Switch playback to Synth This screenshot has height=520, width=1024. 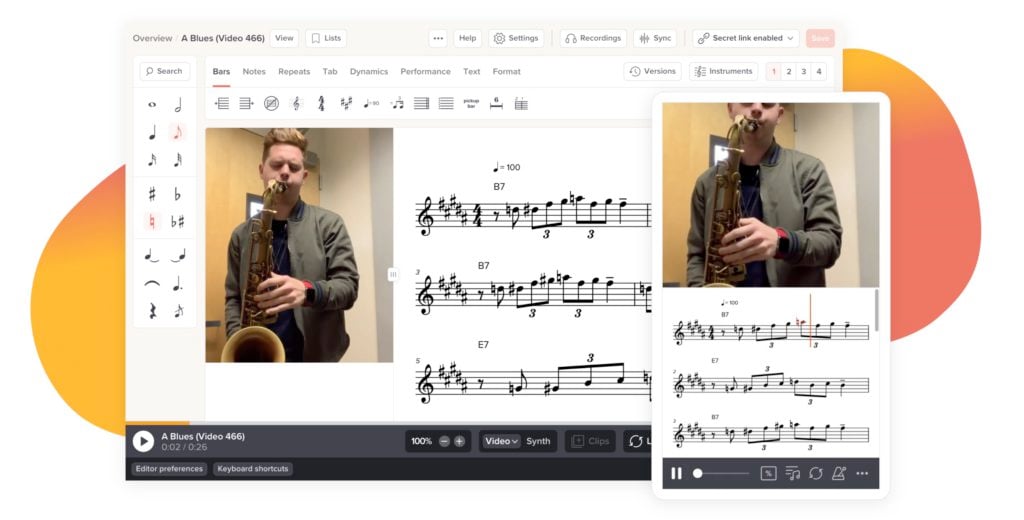click(x=538, y=442)
